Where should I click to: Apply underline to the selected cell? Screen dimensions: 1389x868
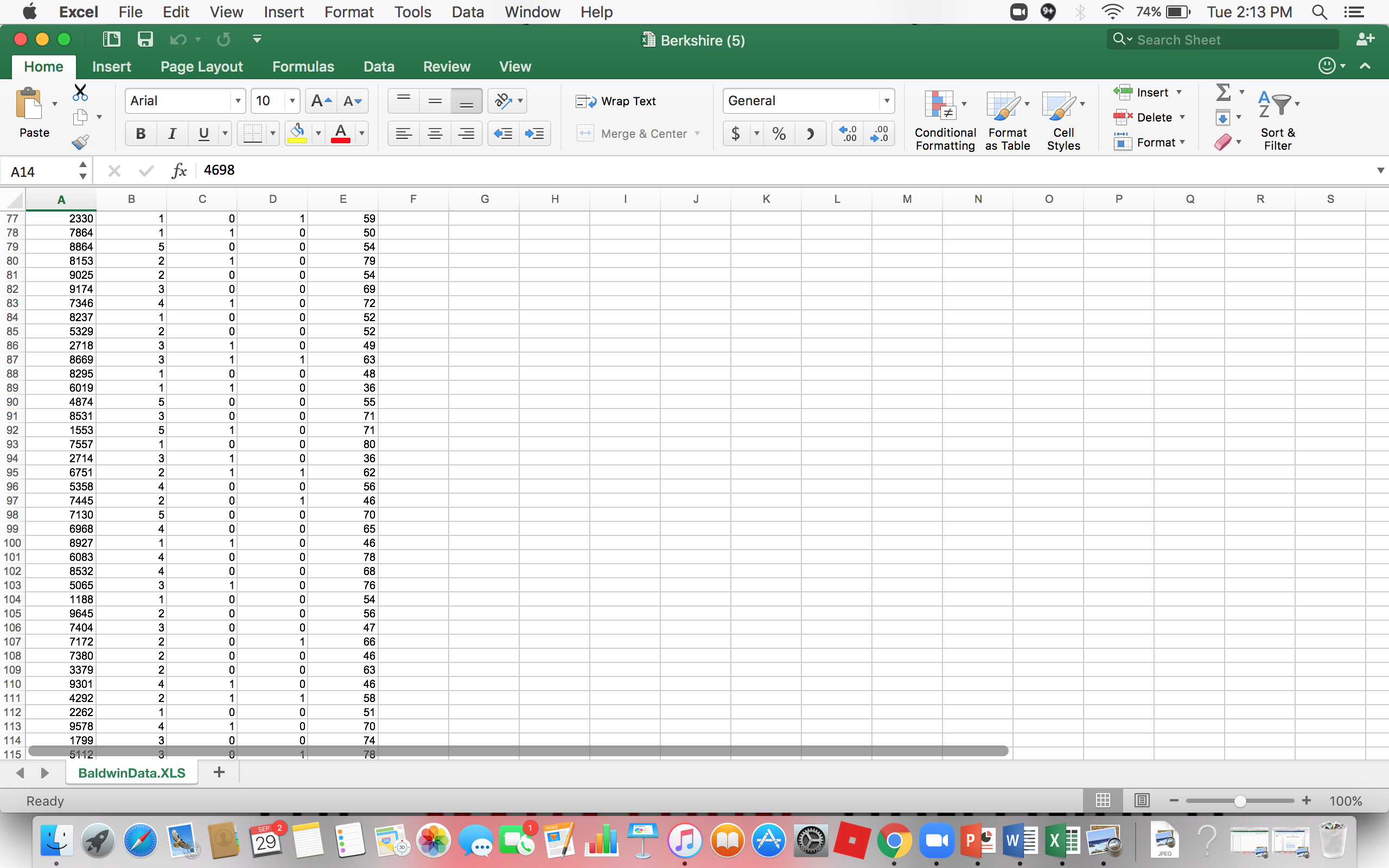(204, 133)
